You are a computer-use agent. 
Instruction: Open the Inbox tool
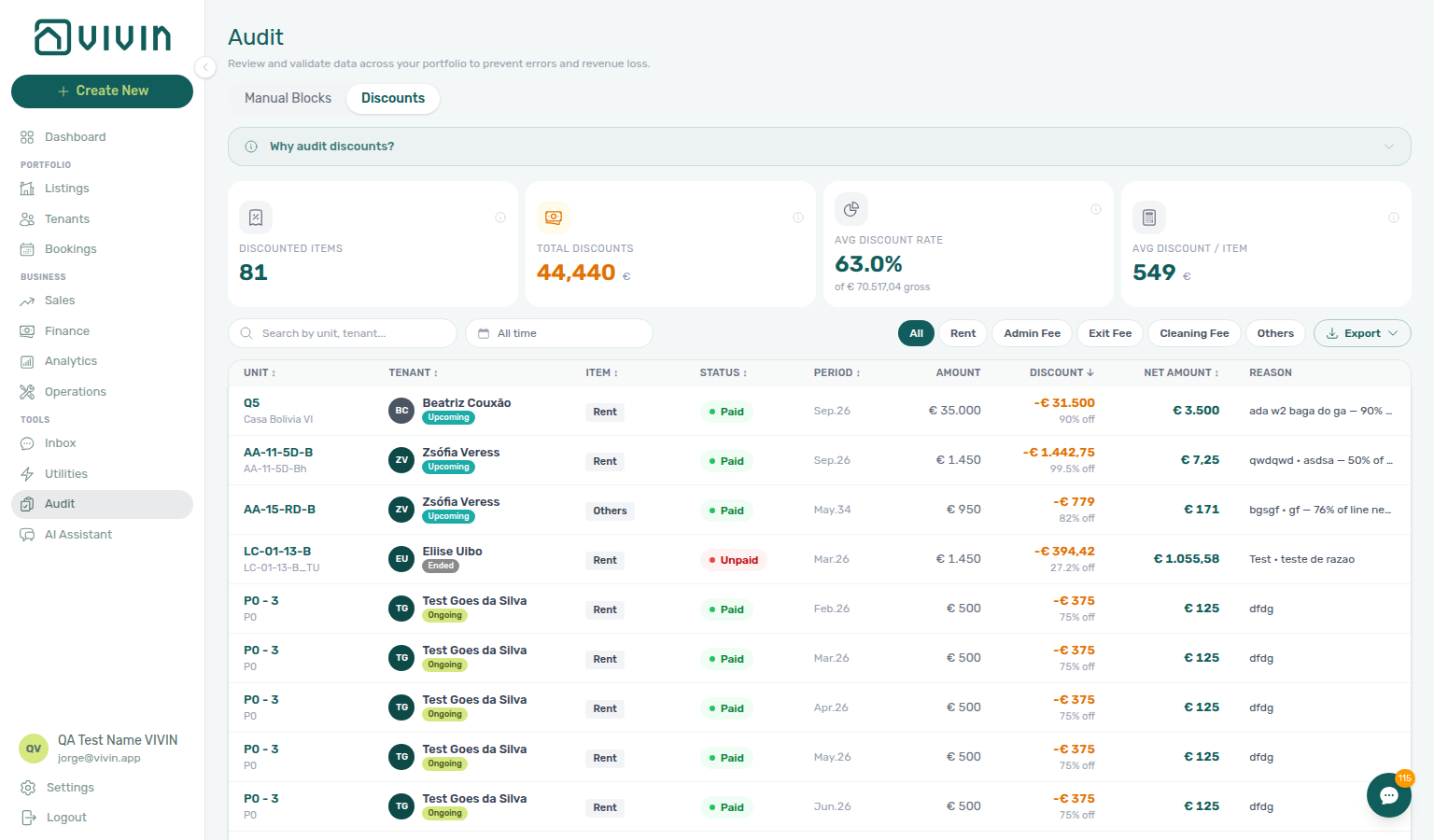103,443
